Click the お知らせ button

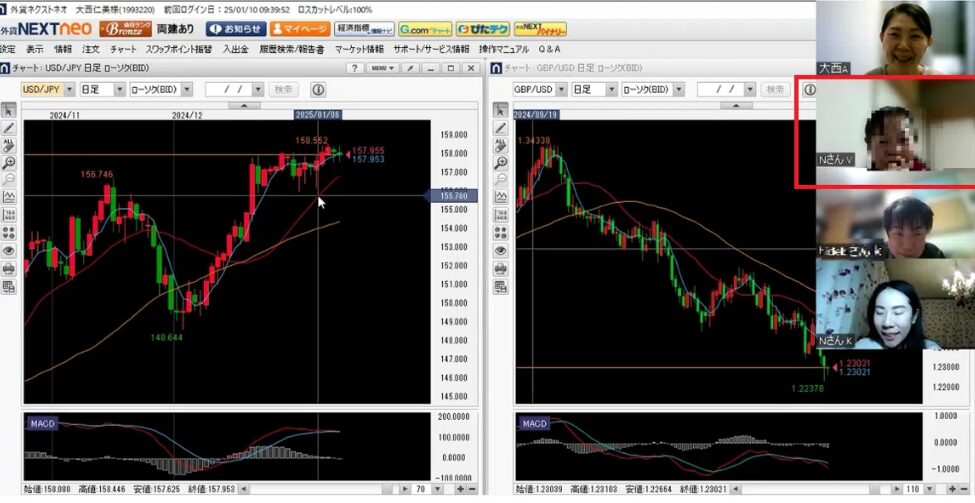pyautogui.click(x=235, y=29)
